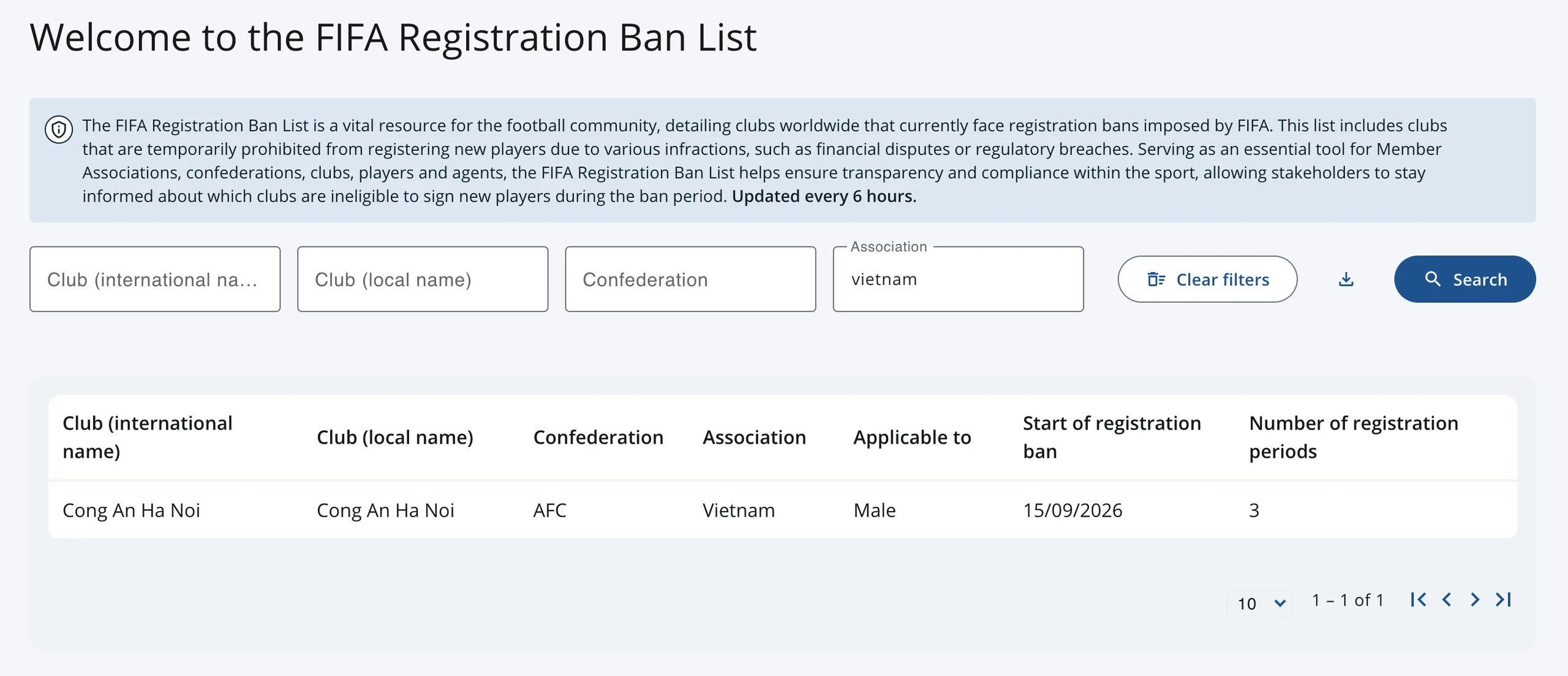
Task: Click the Welcome to the FIFA Registration Ban List heading
Action: pyautogui.click(x=393, y=37)
